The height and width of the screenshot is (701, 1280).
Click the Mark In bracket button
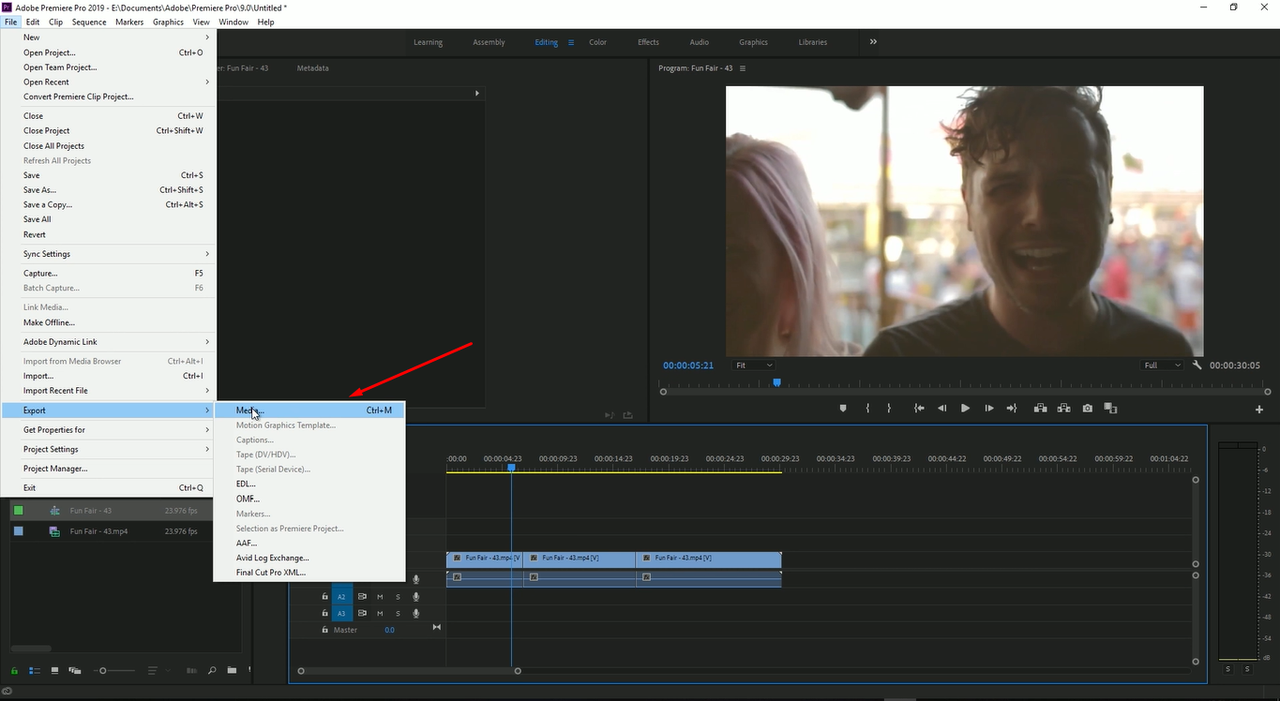tap(867, 408)
